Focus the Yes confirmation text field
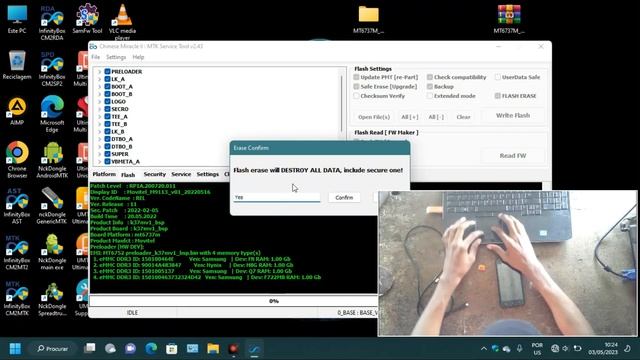The image size is (640, 360). [277, 198]
